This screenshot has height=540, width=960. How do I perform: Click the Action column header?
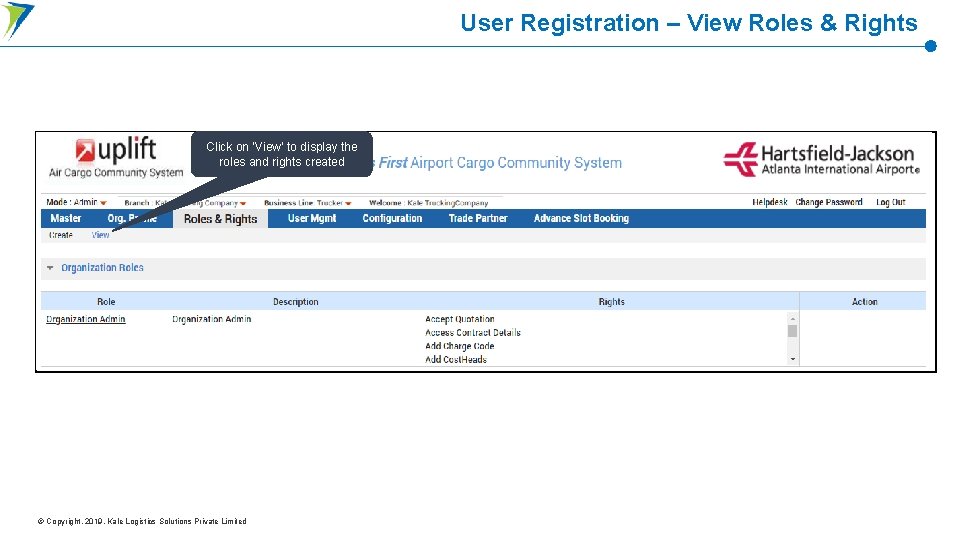[864, 301]
